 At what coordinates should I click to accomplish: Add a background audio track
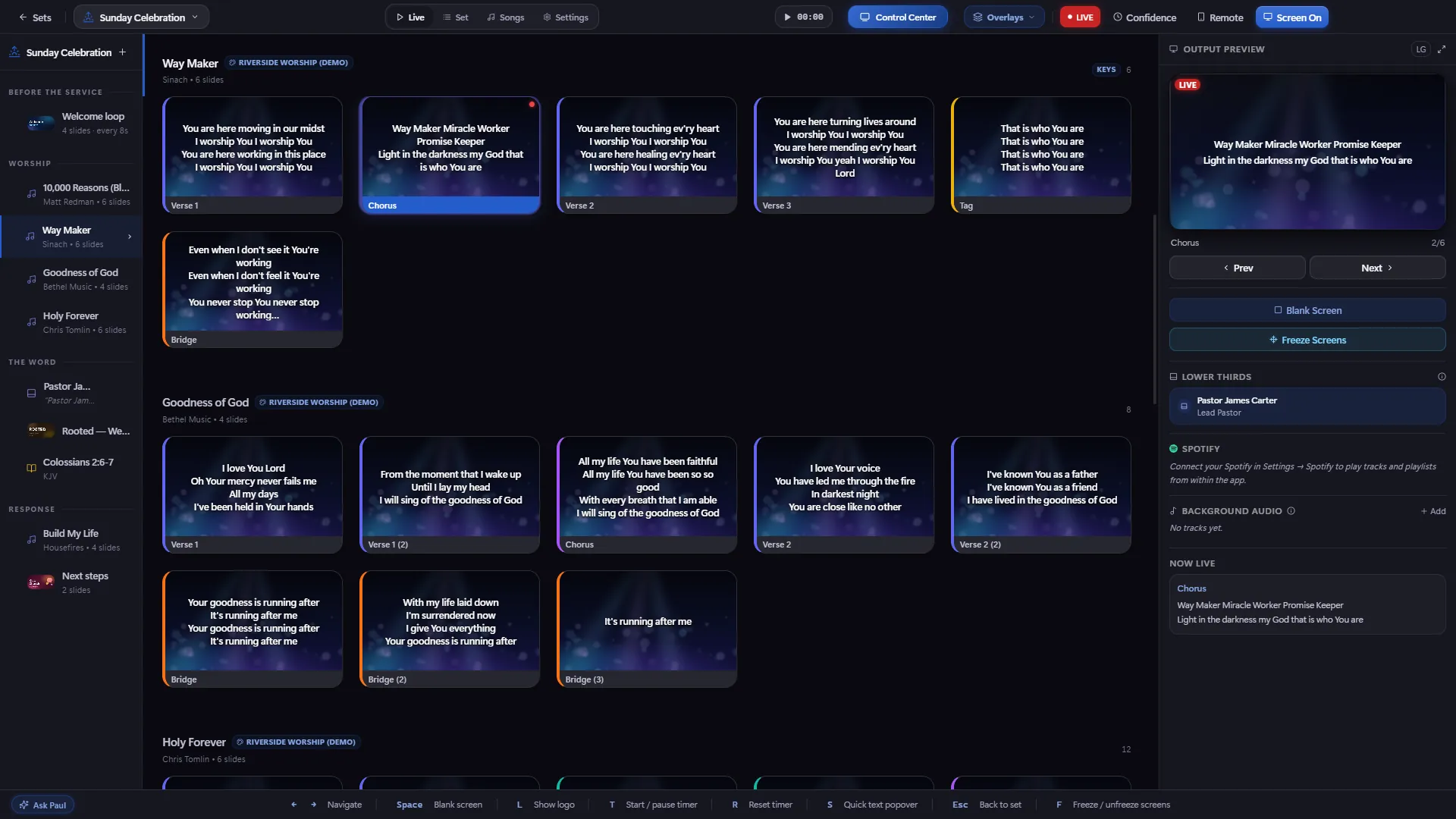coord(1433,511)
